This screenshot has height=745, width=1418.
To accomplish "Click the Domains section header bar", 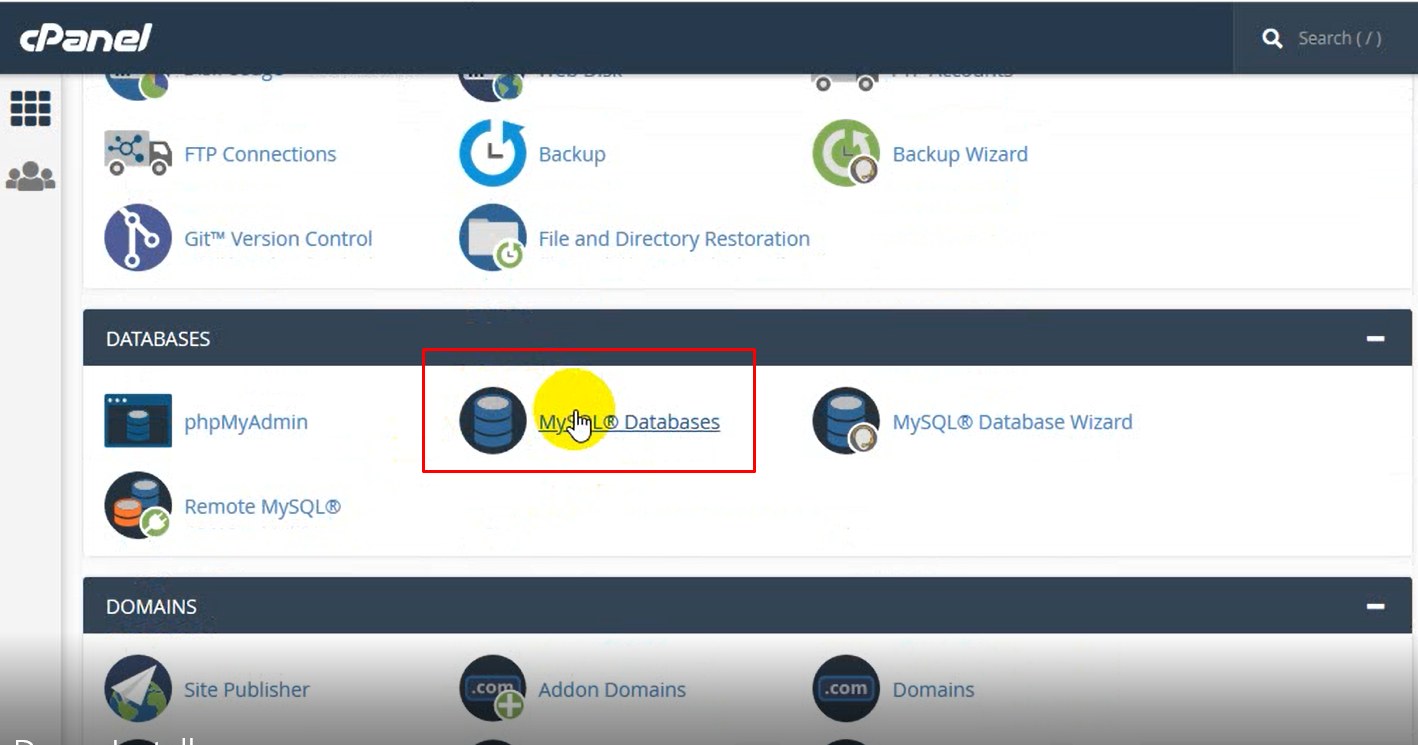I will tap(700, 606).
